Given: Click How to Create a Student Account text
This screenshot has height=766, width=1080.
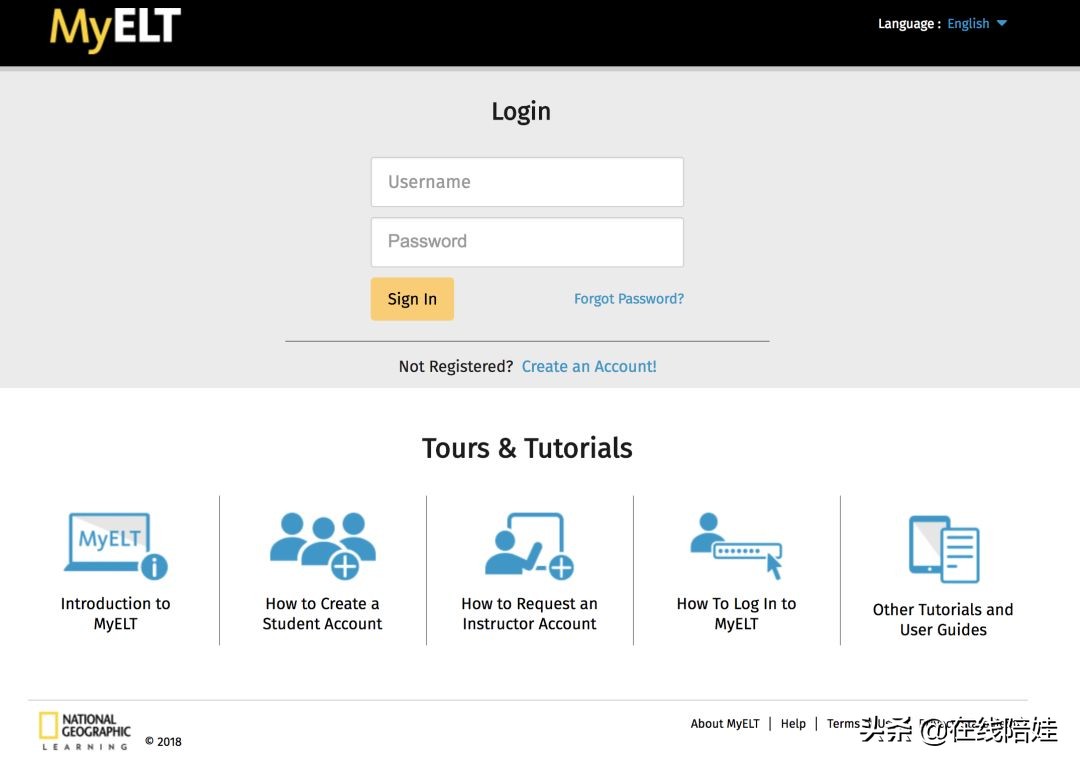Looking at the screenshot, I should 322,613.
